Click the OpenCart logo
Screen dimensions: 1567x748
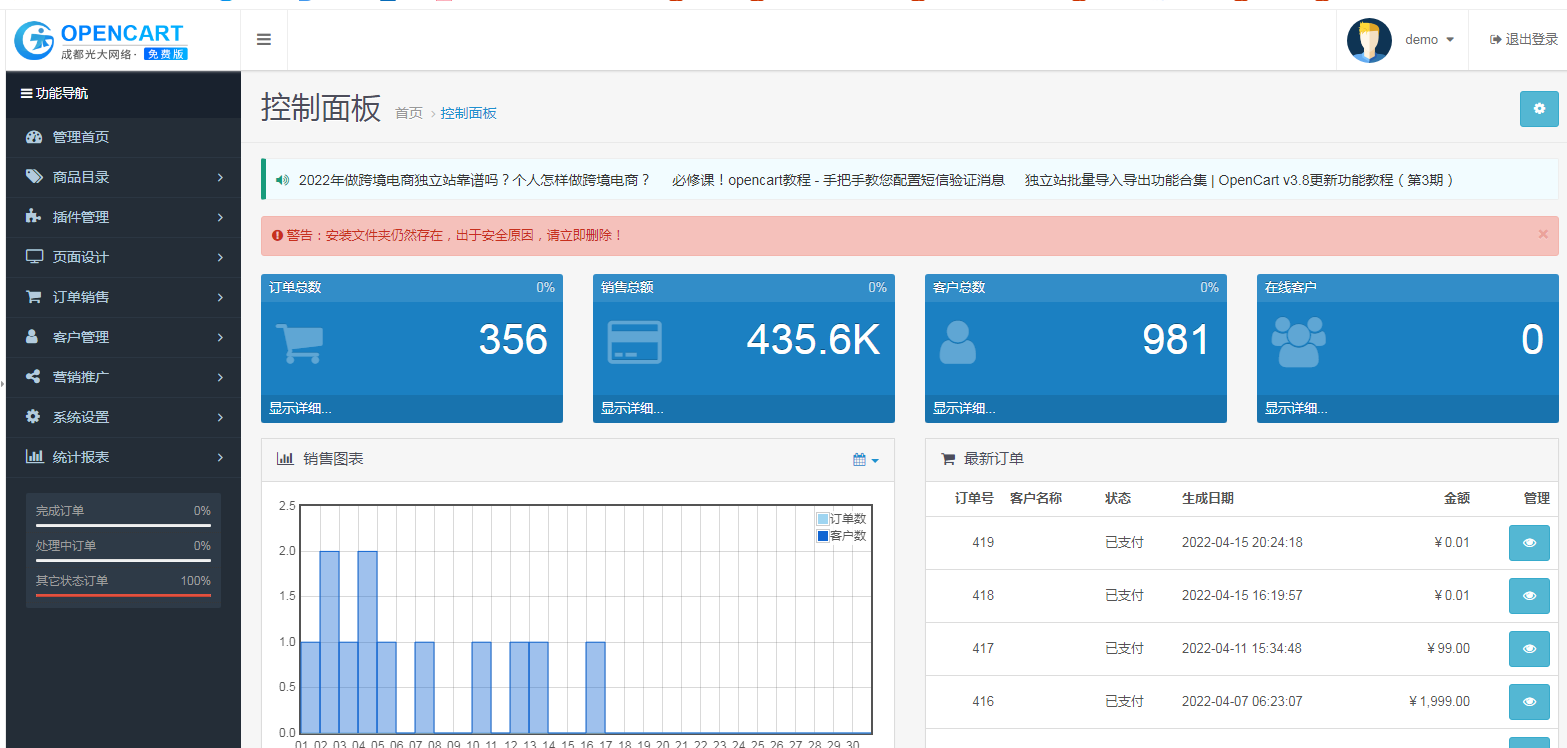101,40
